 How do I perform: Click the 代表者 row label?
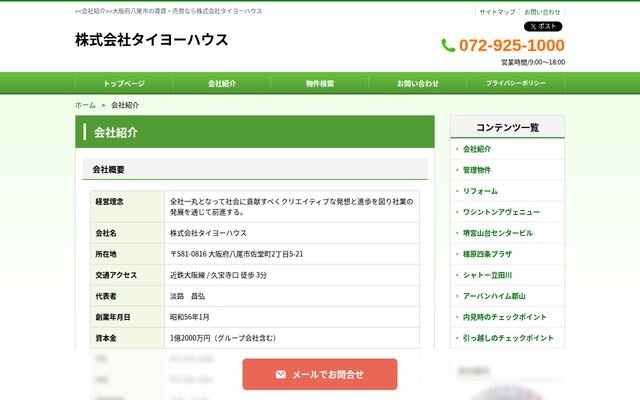pyautogui.click(x=106, y=296)
